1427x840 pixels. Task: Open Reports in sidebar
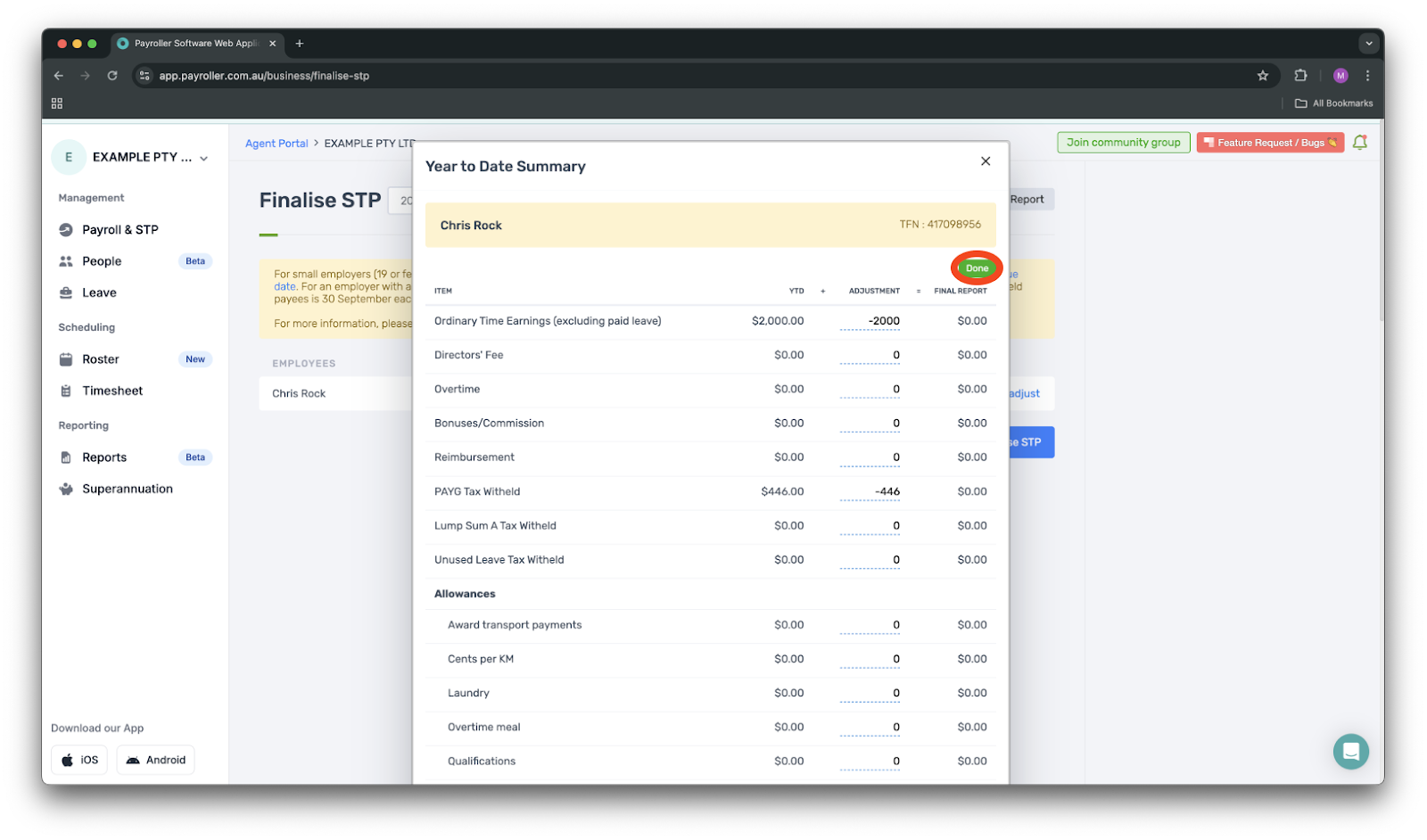[x=104, y=457]
